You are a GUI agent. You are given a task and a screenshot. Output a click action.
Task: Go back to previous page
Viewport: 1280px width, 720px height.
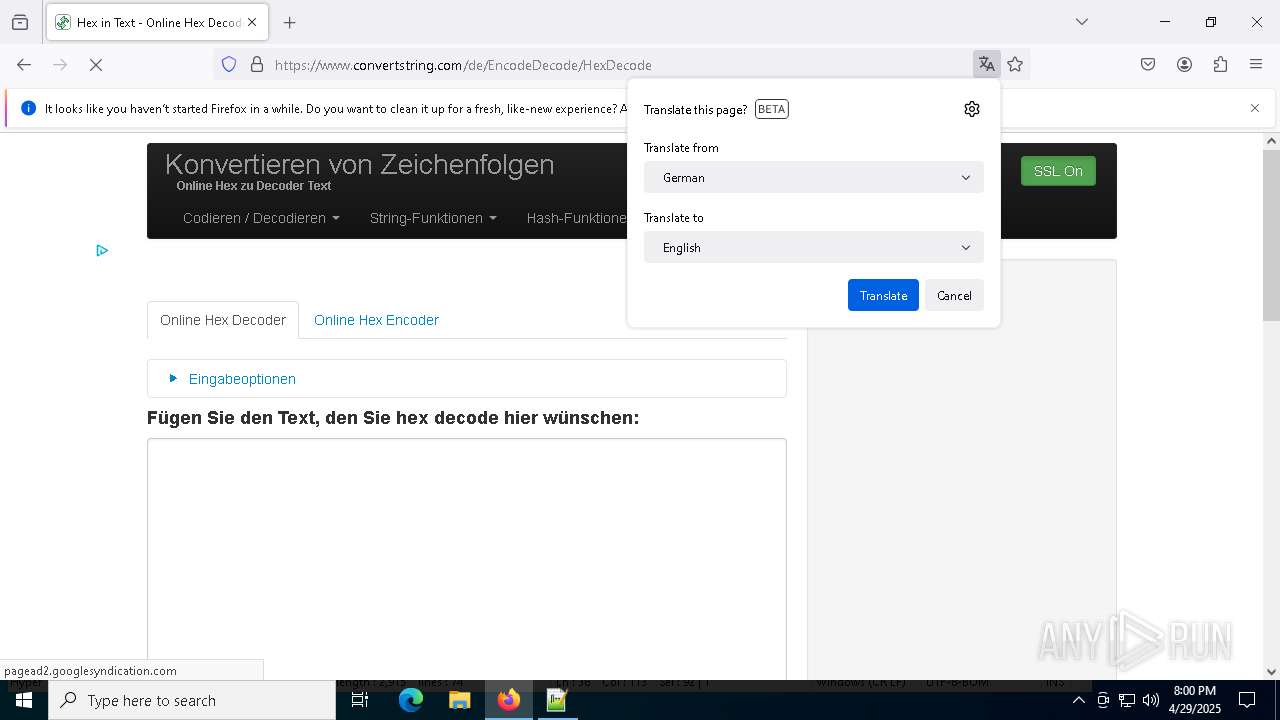[x=24, y=65]
